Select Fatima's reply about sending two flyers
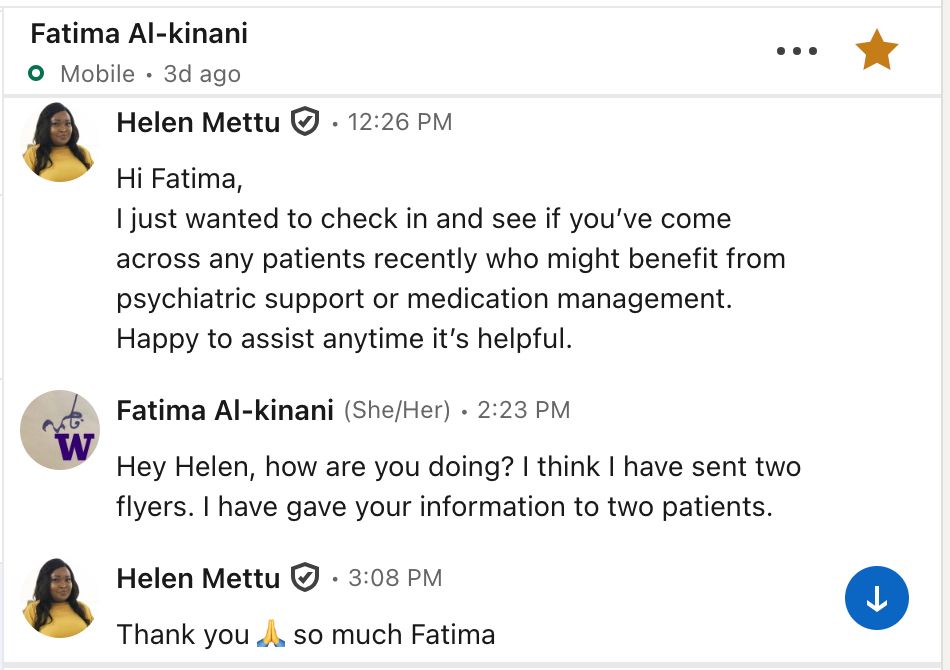Viewport: 950px width, 670px height. pos(457,486)
